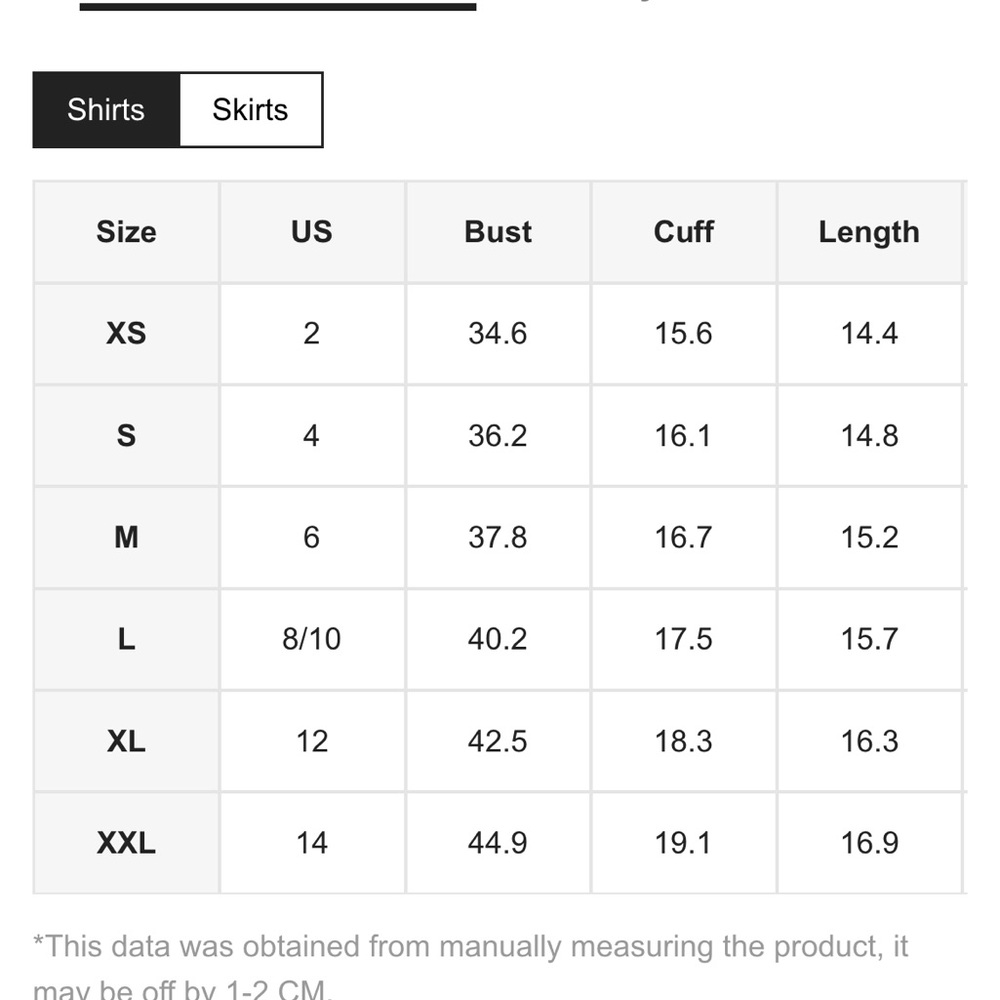1000x1000 pixels.
Task: Select the L size row label
Action: tap(126, 639)
